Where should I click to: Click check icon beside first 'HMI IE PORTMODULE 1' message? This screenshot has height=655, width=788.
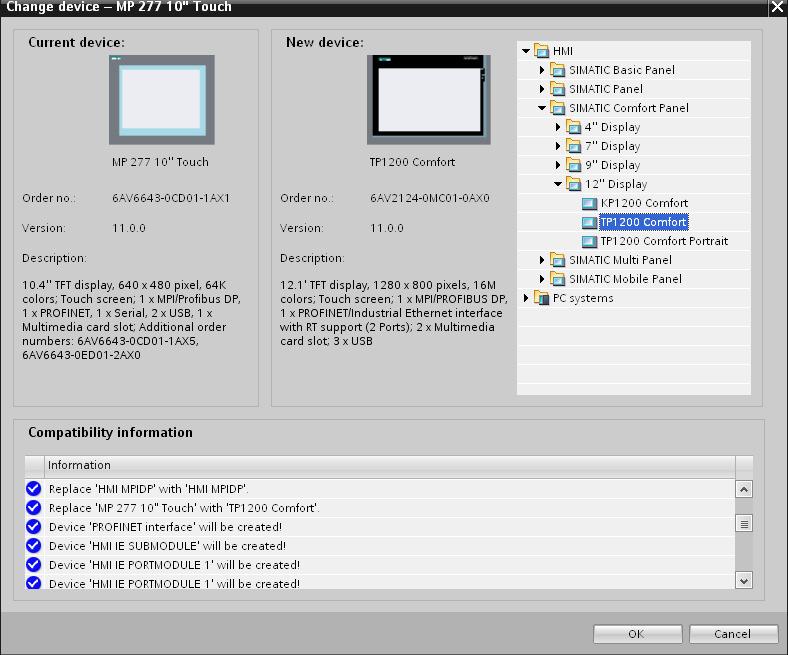(34, 565)
